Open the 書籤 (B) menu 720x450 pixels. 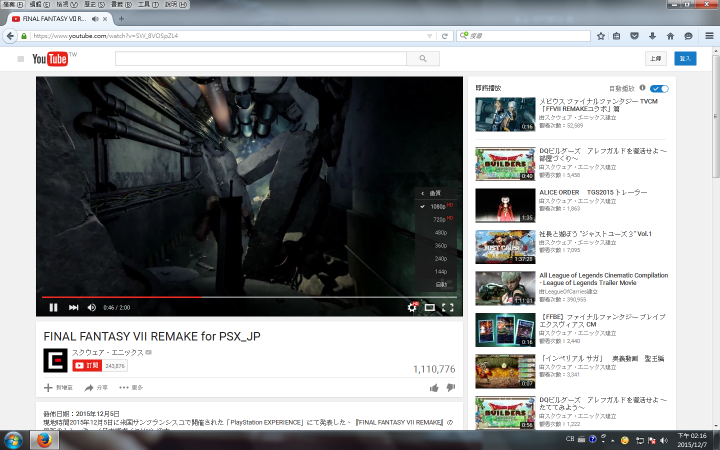point(121,5)
